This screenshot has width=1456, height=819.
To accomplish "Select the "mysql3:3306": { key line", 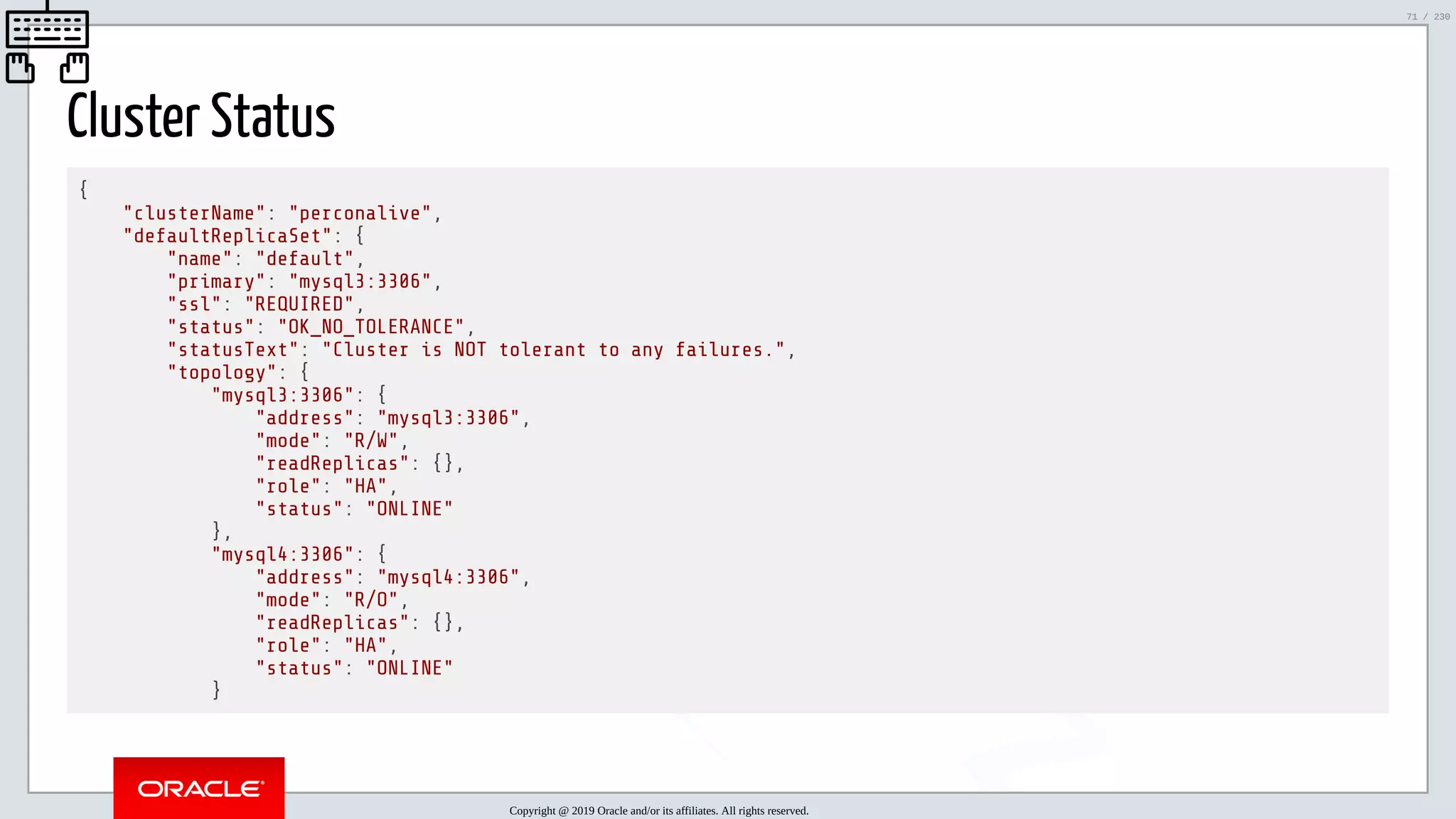I will pos(299,395).
